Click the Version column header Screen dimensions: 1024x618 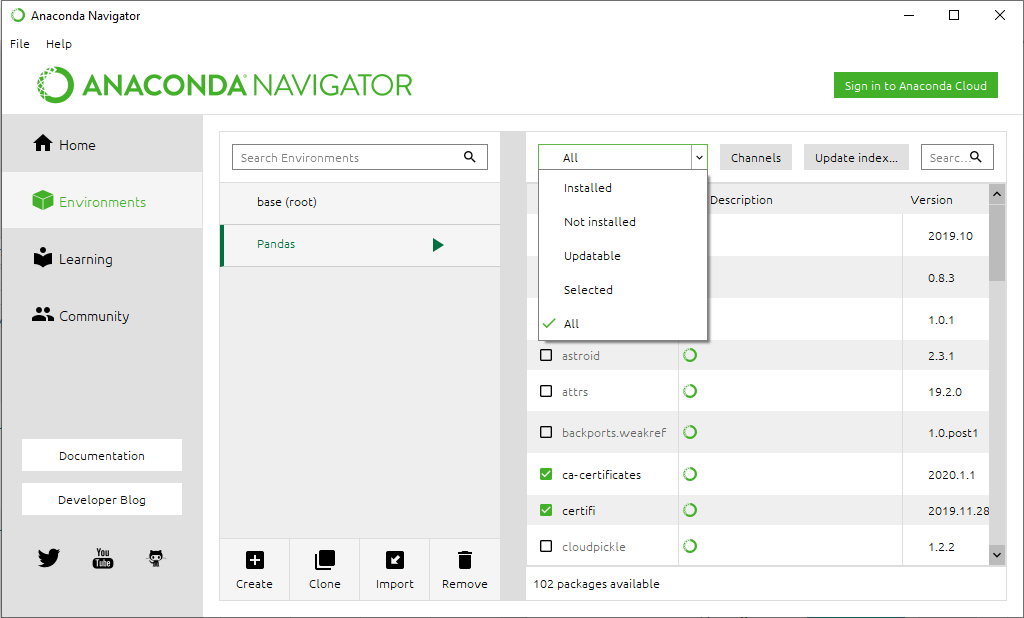click(931, 200)
